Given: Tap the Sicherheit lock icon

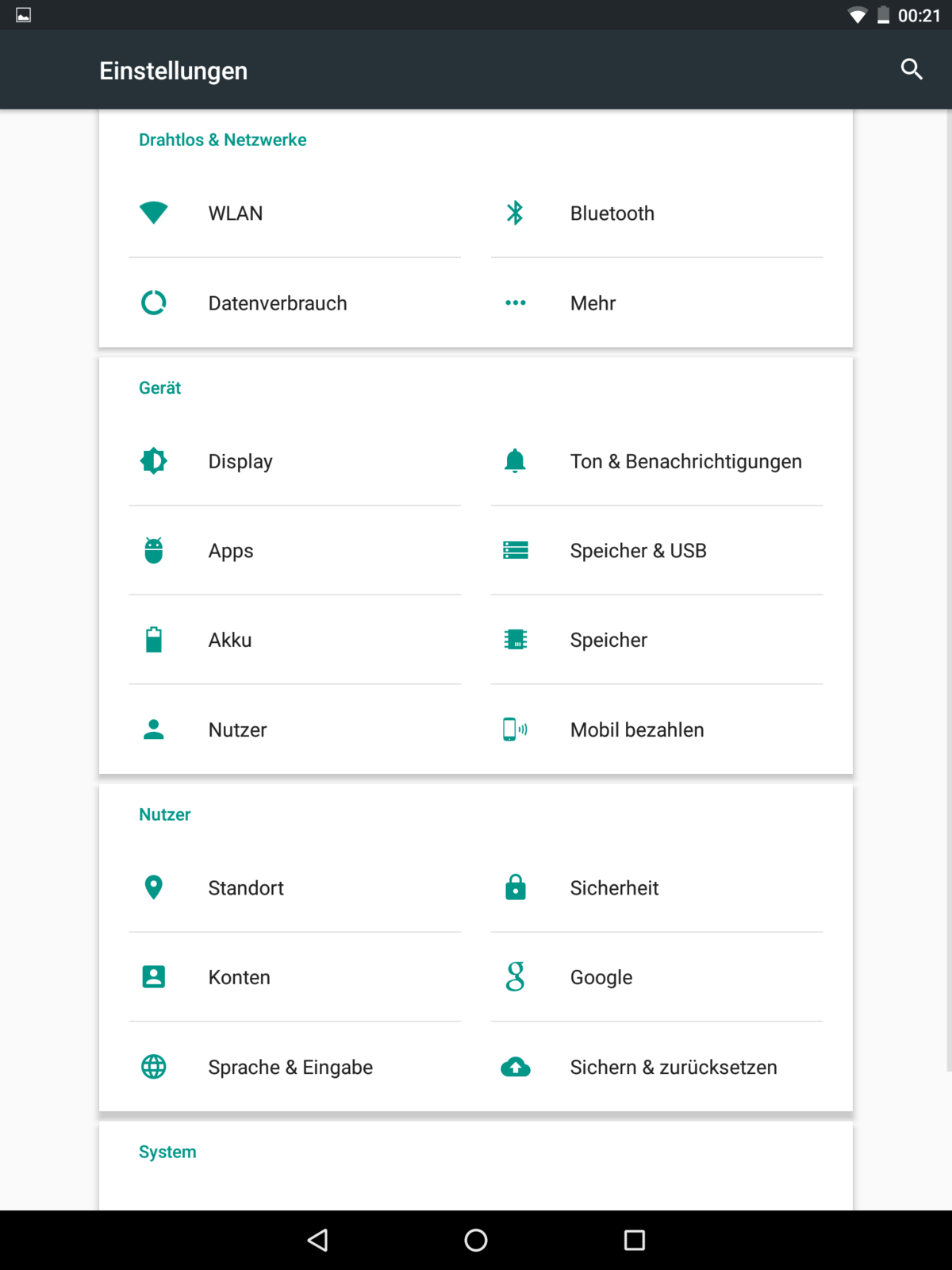Looking at the screenshot, I should (x=515, y=887).
